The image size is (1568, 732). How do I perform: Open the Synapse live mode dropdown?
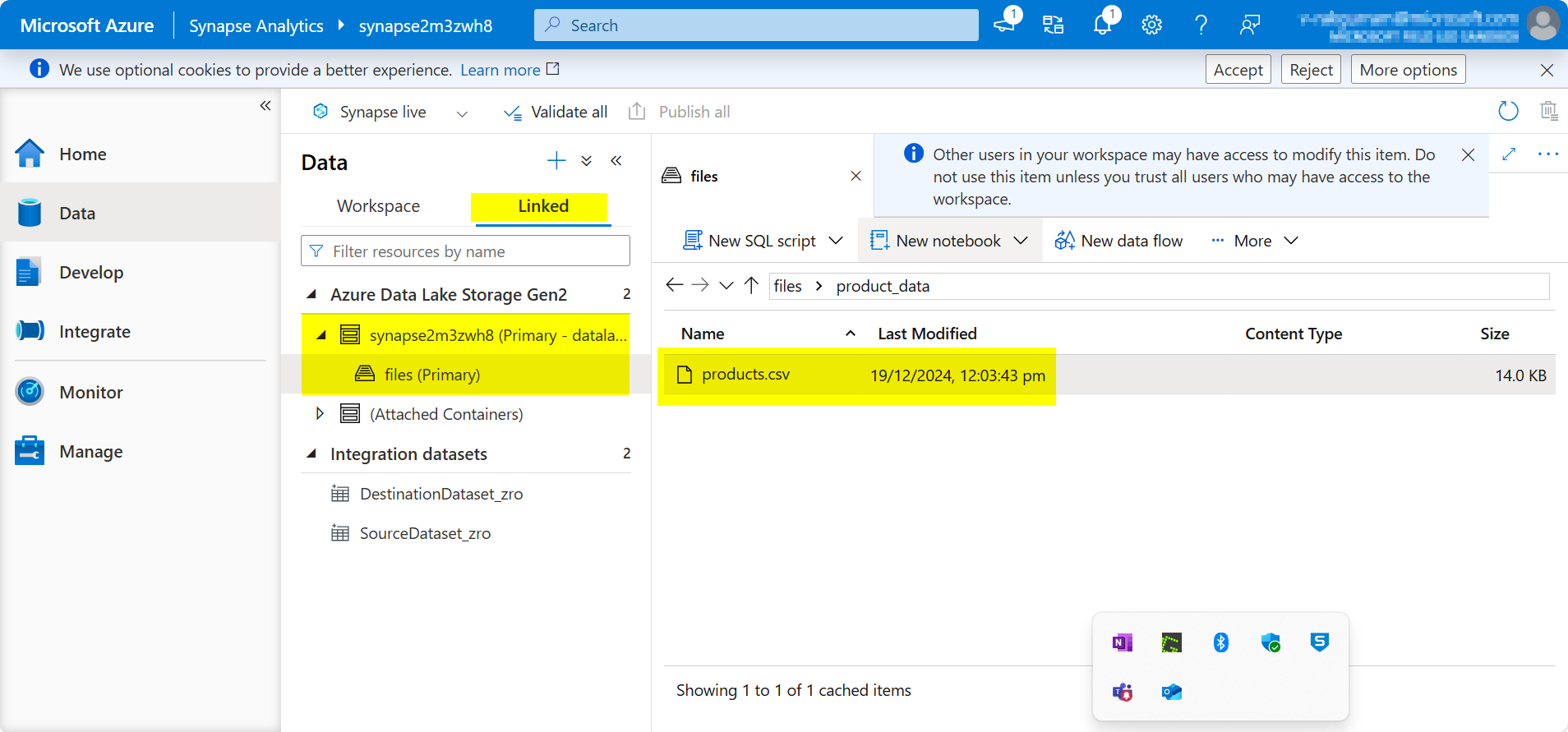click(x=462, y=113)
